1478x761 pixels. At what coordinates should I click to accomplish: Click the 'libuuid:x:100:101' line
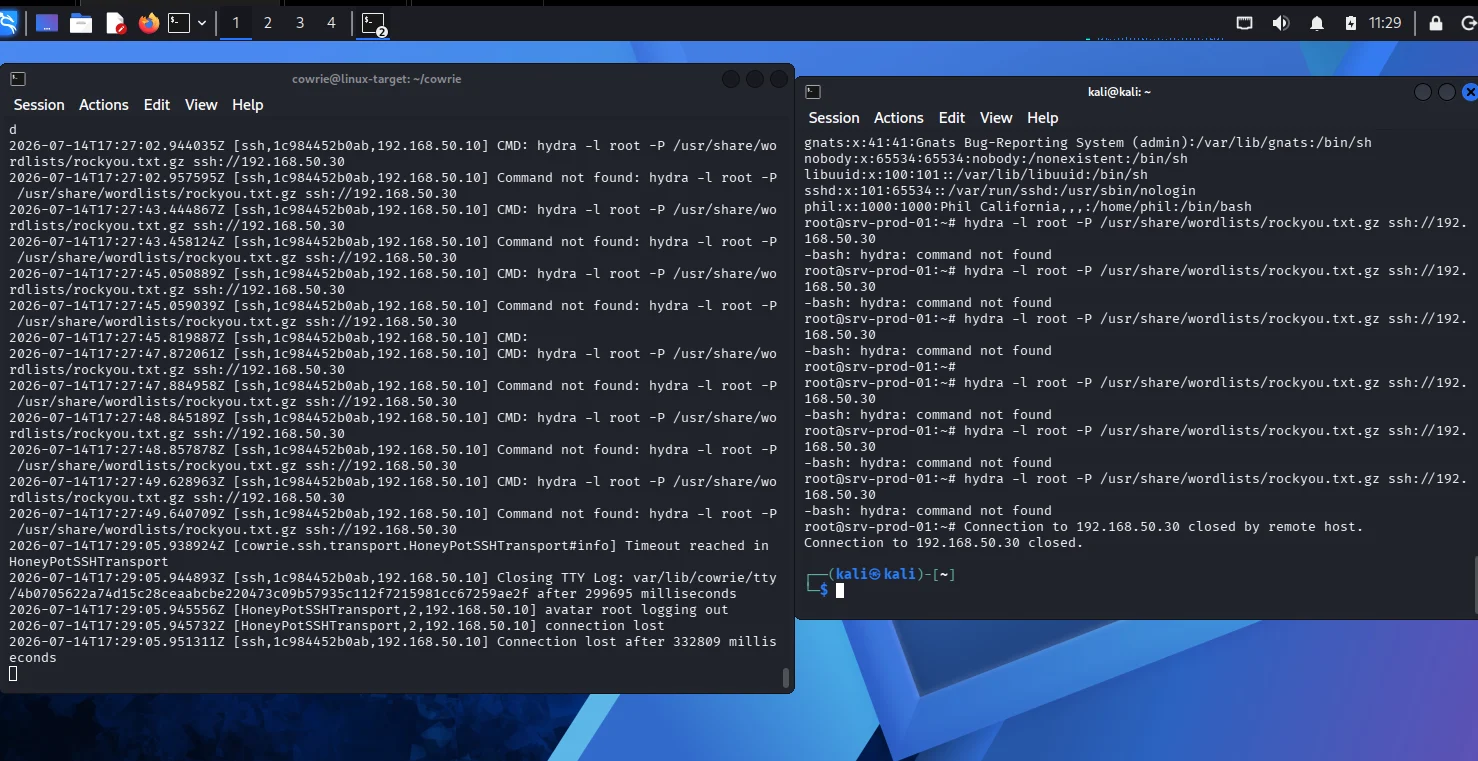click(976, 175)
